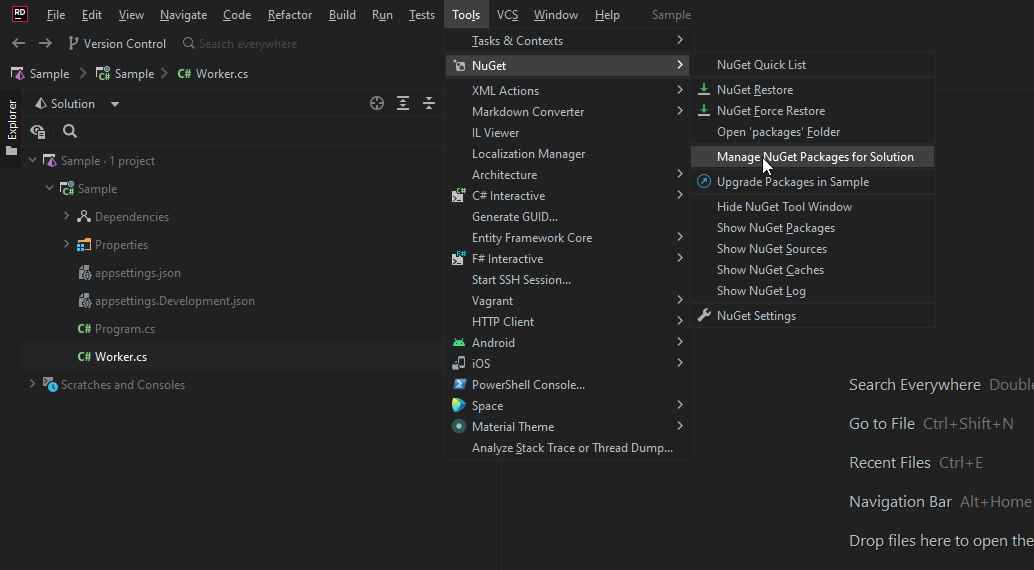Open the Build menu
Screen dimensions: 1034x570
point(342,15)
